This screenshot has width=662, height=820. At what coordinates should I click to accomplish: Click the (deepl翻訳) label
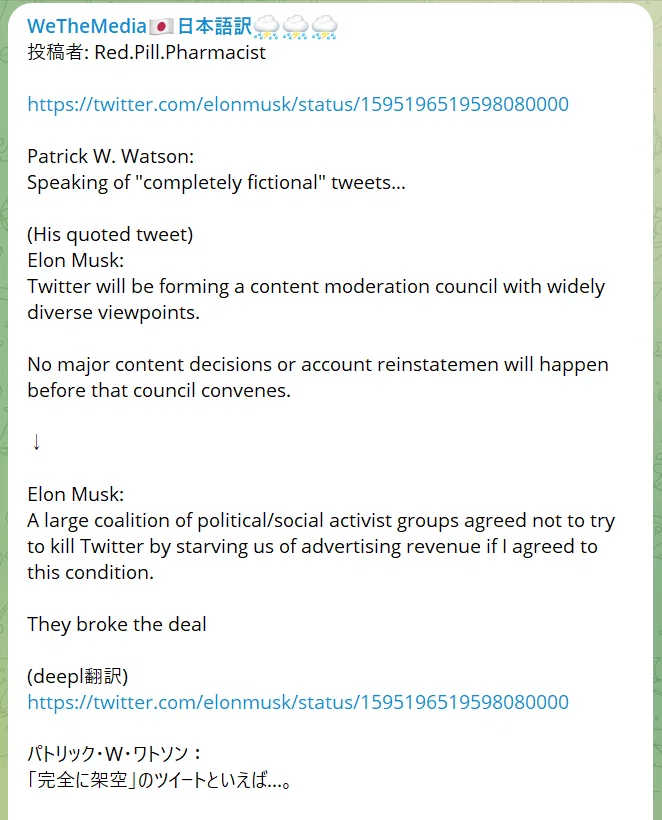[77, 676]
